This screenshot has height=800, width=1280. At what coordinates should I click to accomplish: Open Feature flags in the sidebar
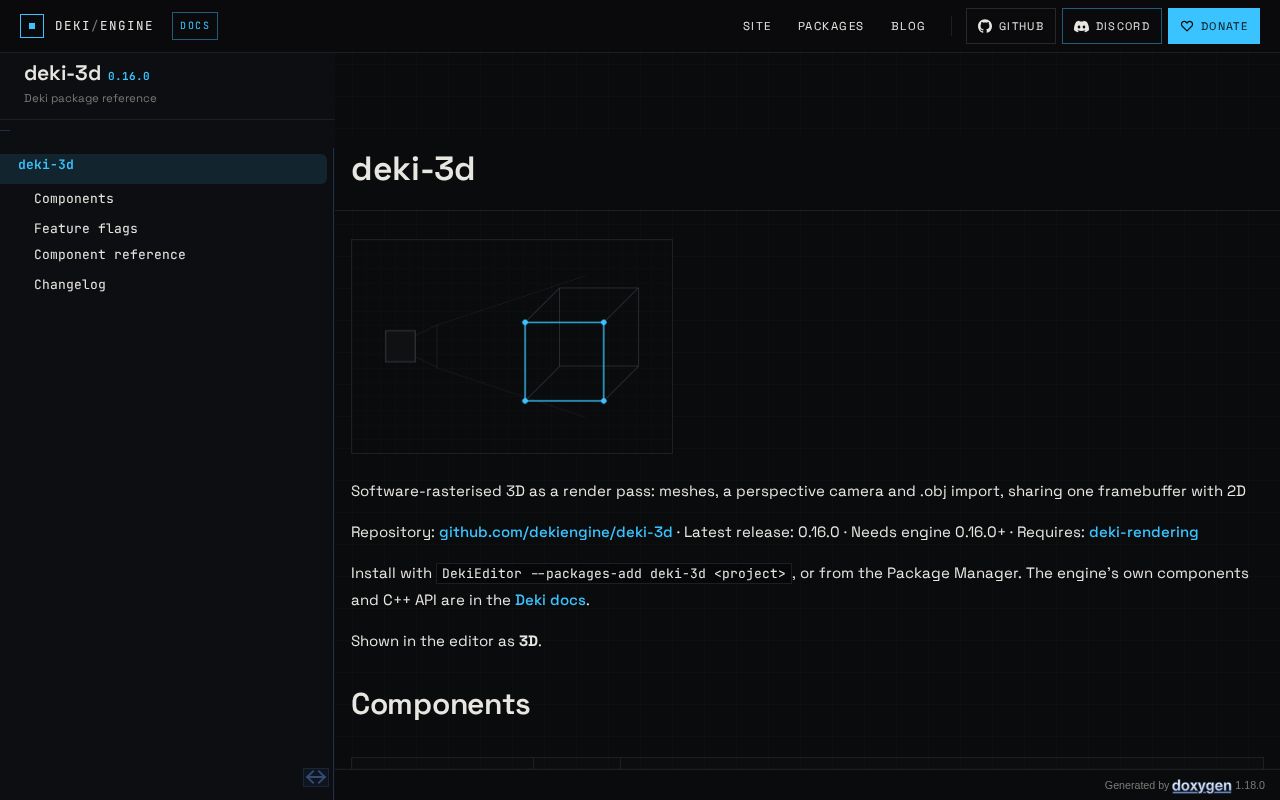click(86, 229)
